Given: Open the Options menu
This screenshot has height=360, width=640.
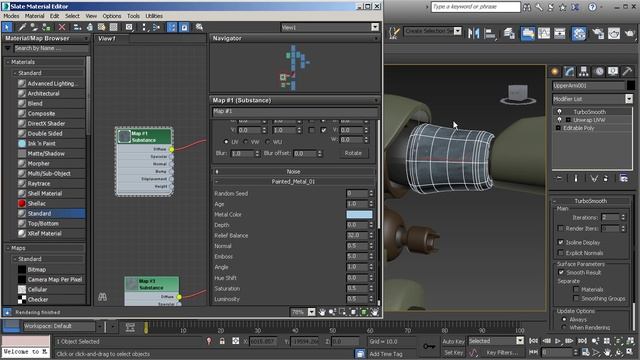Looking at the screenshot, I should pyautogui.click(x=112, y=16).
